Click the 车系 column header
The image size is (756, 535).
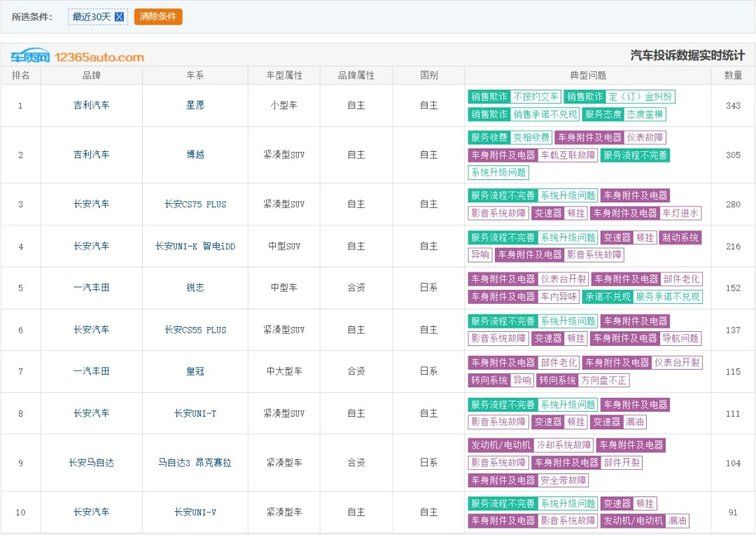(x=195, y=75)
